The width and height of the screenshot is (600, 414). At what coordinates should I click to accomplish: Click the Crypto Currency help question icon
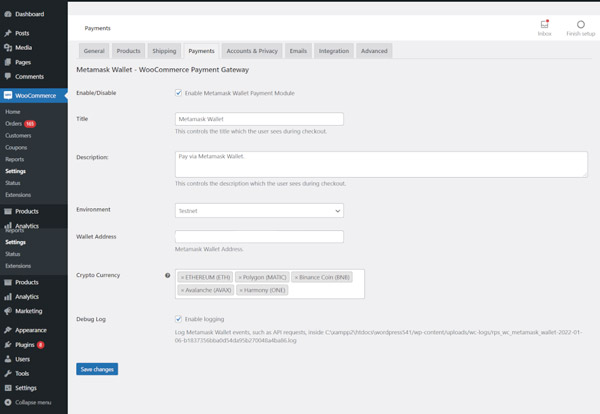168,275
